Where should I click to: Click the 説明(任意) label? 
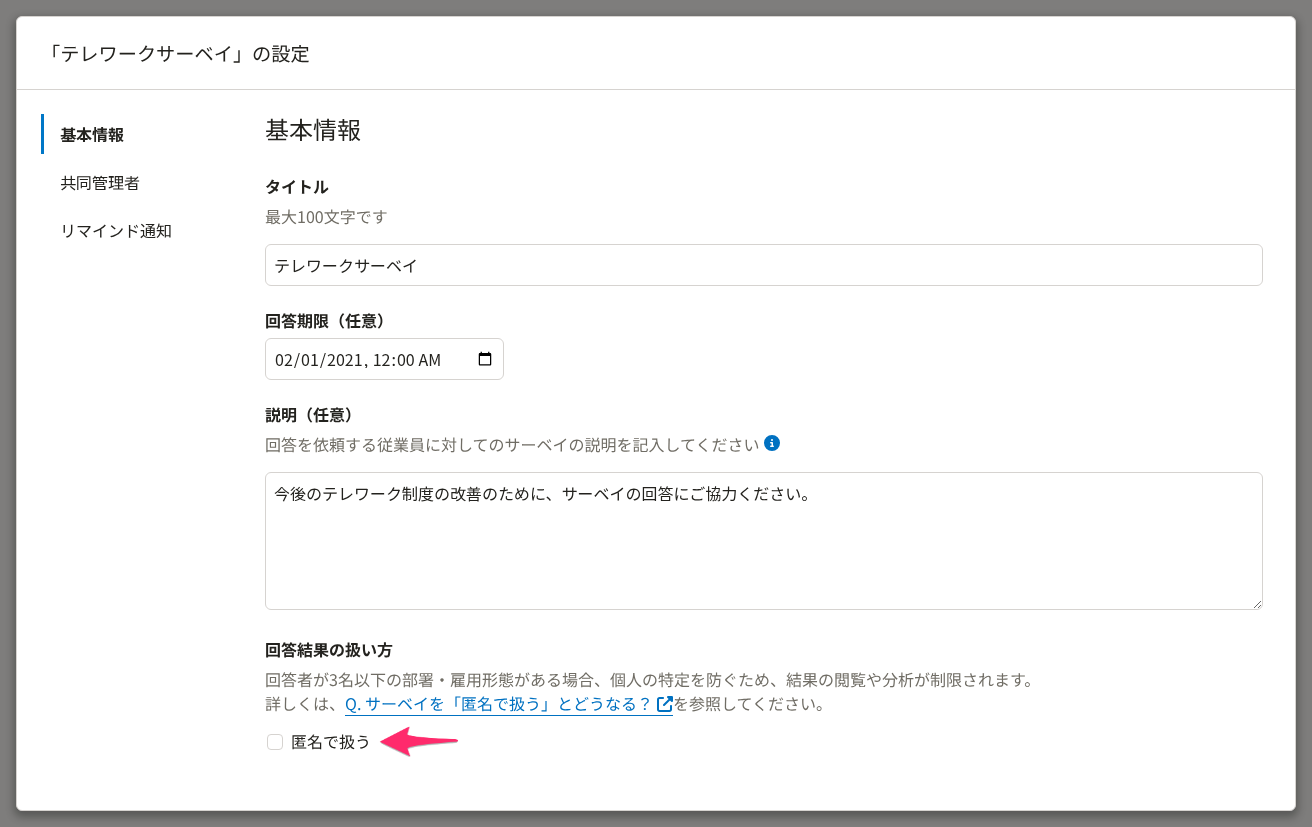310,414
